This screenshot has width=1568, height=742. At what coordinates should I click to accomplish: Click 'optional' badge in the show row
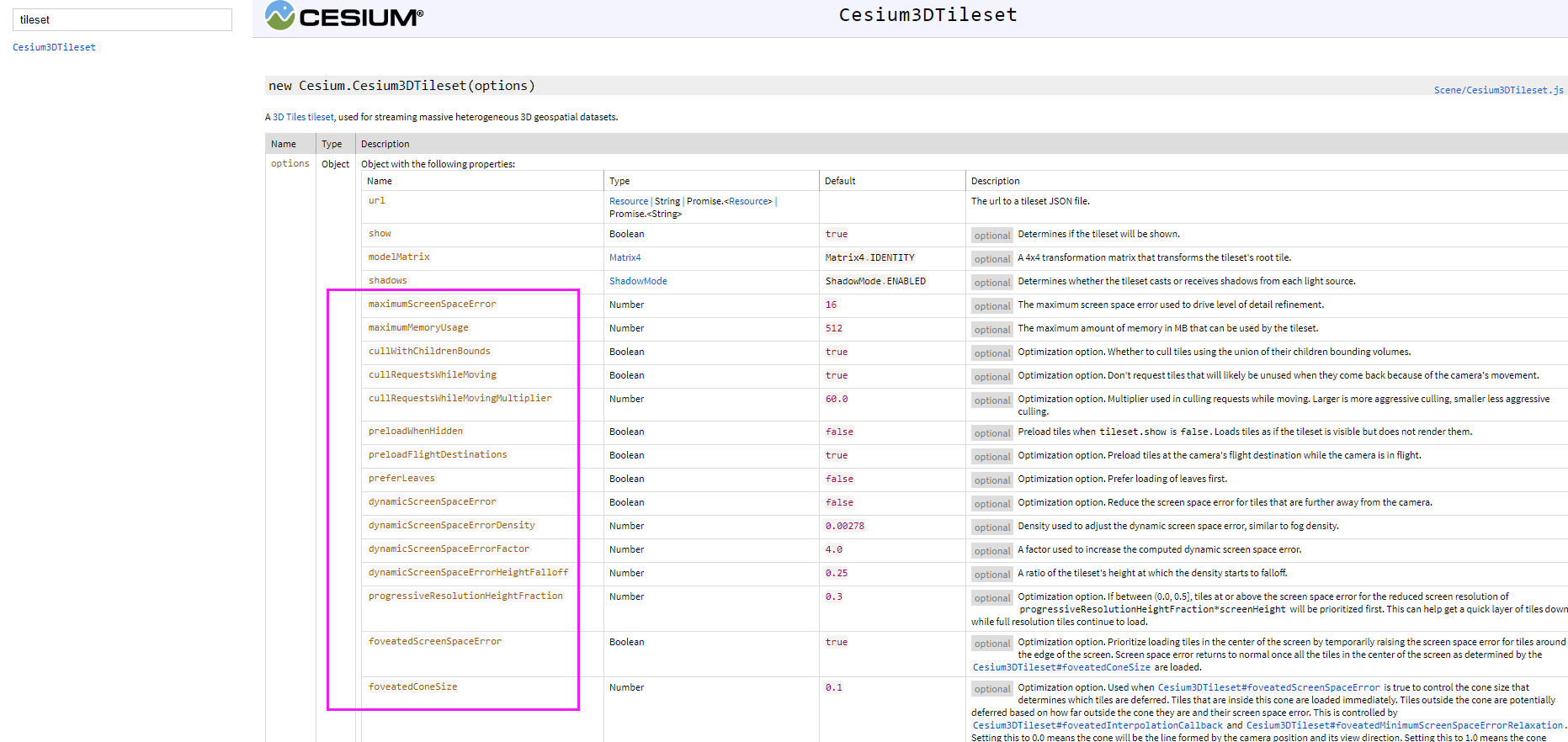pos(992,236)
